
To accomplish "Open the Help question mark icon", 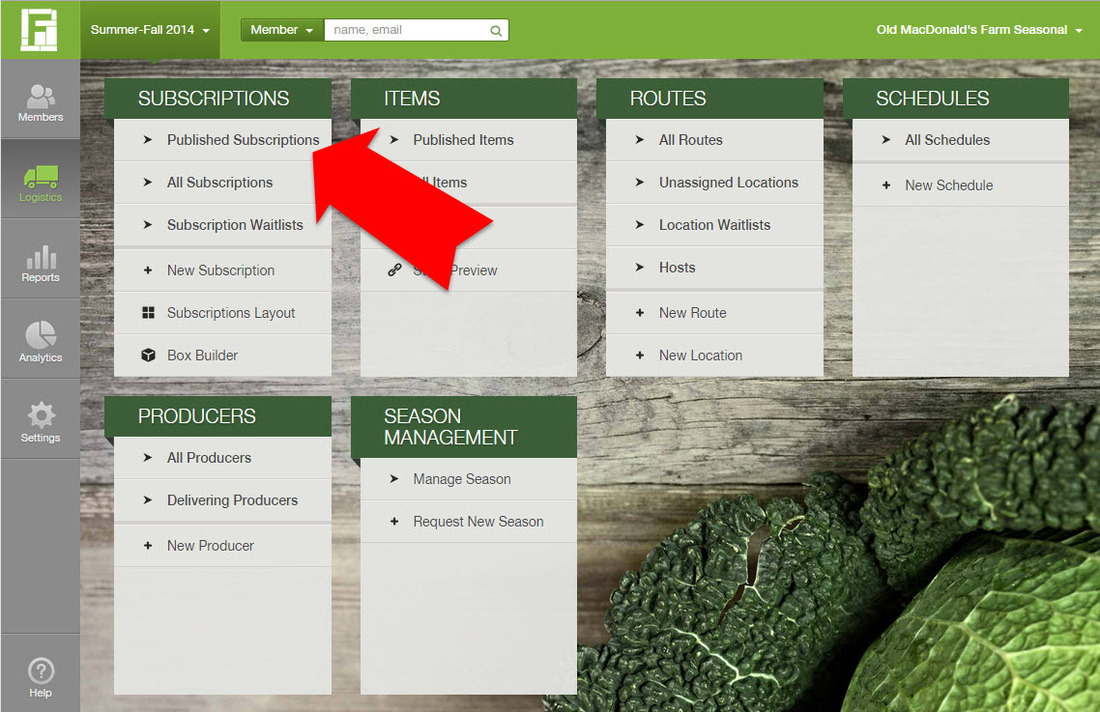I will point(41,671).
